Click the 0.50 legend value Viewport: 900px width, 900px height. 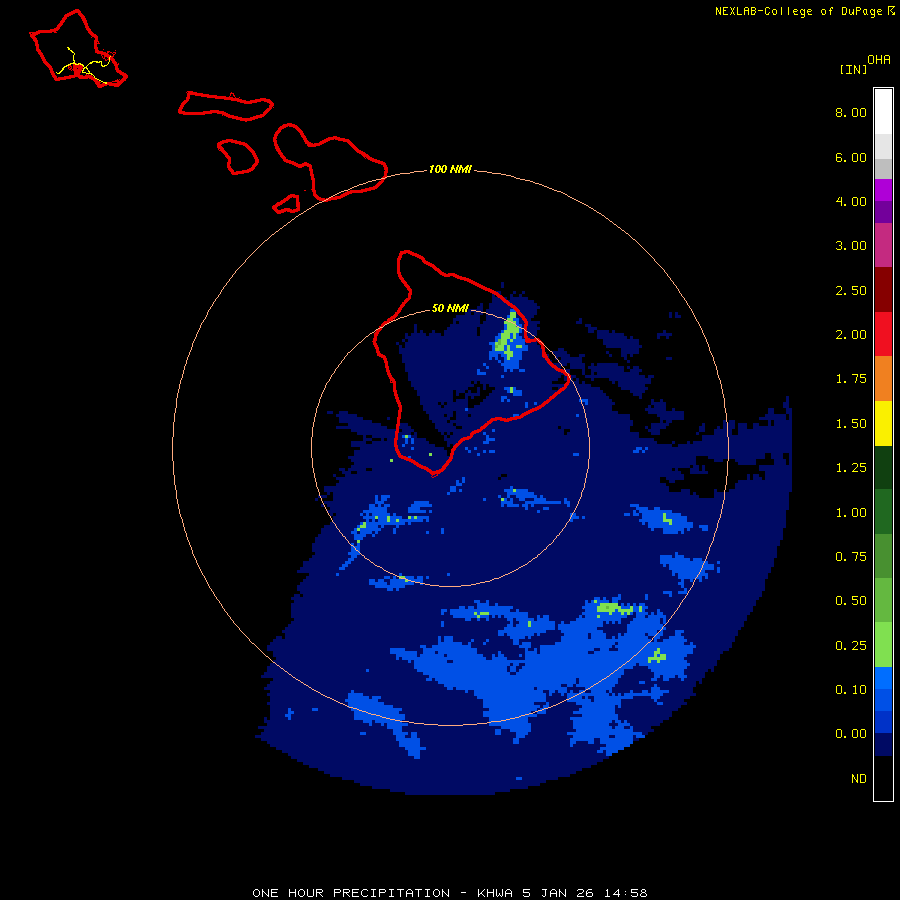pos(851,601)
